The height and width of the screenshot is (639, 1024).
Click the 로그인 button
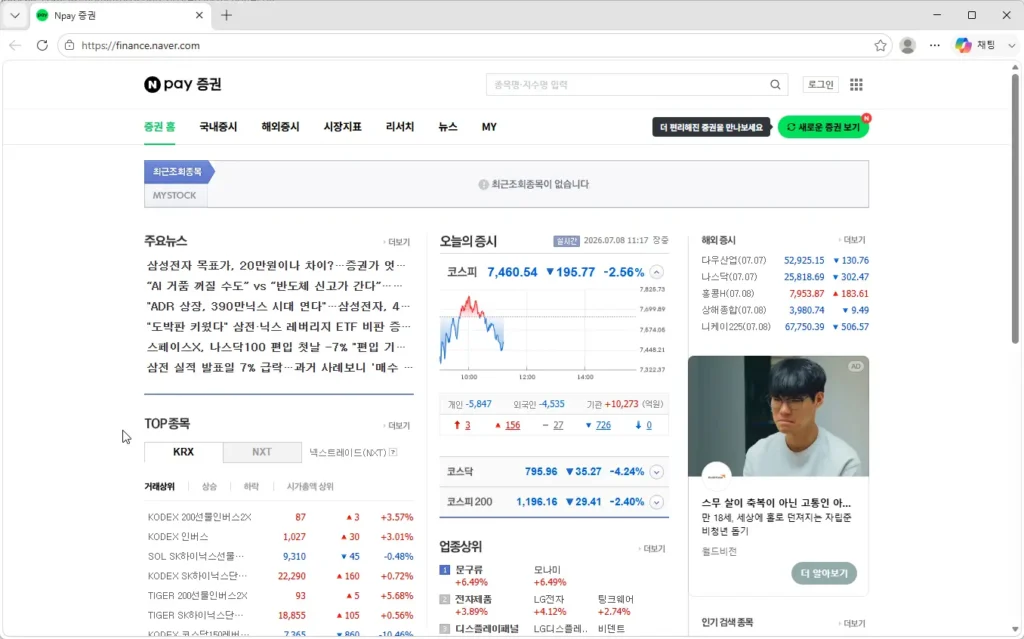(820, 84)
